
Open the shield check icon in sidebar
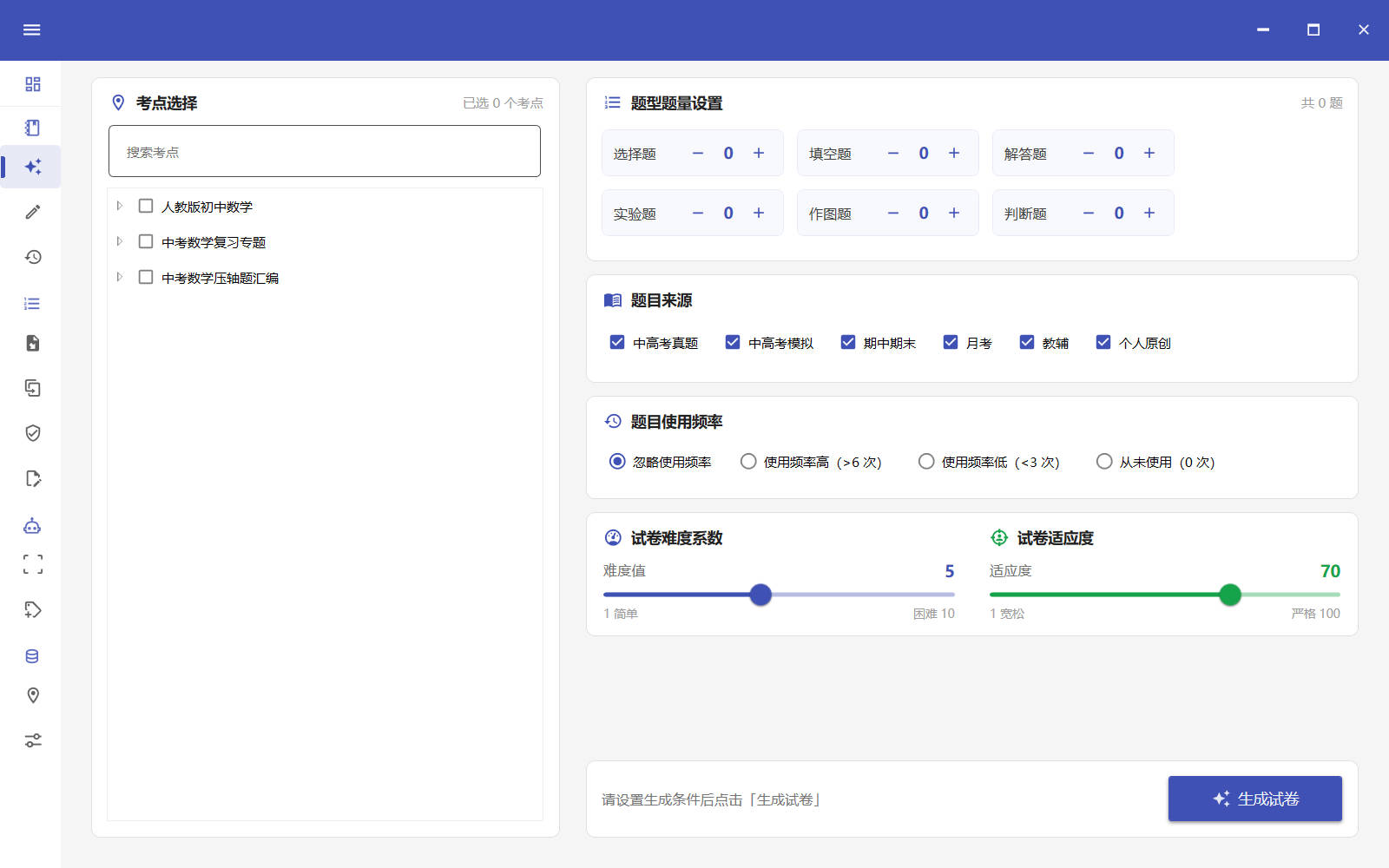33,433
